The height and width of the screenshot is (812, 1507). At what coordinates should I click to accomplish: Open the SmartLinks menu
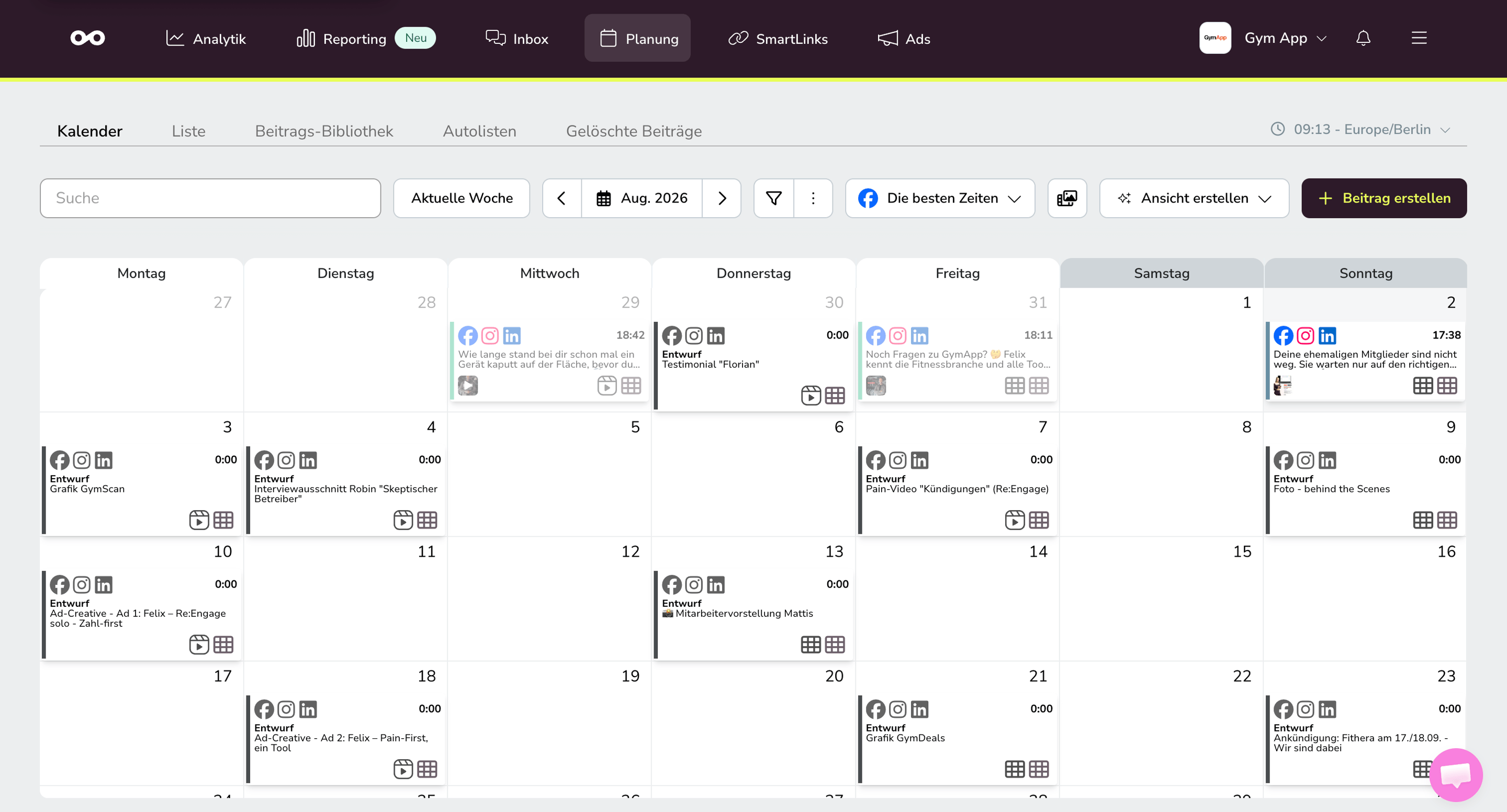pos(778,39)
